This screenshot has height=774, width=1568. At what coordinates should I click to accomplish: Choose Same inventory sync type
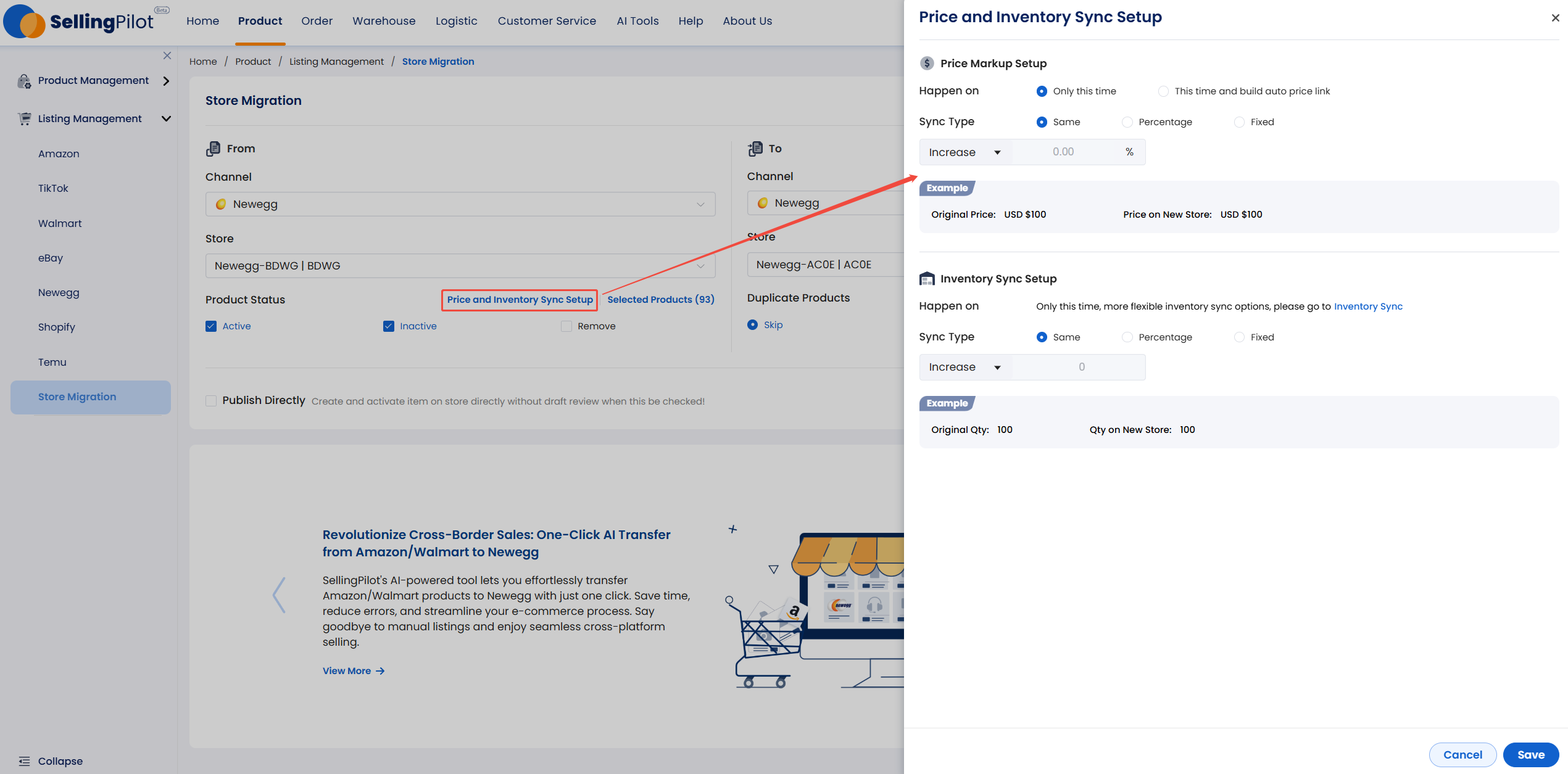pyautogui.click(x=1042, y=337)
